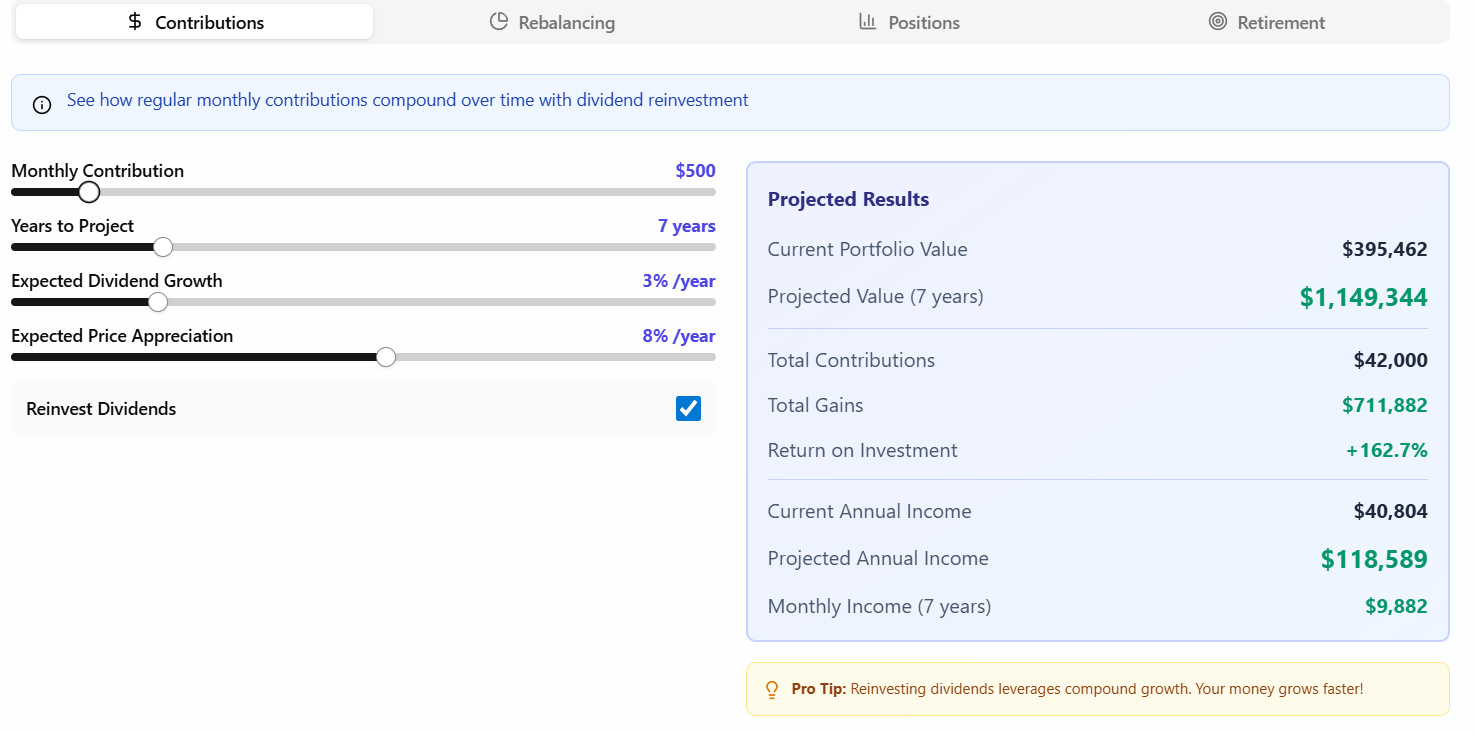The width and height of the screenshot is (1475, 733).
Task: Uncheck the Reinvest Dividends checkbox
Action: tap(688, 408)
